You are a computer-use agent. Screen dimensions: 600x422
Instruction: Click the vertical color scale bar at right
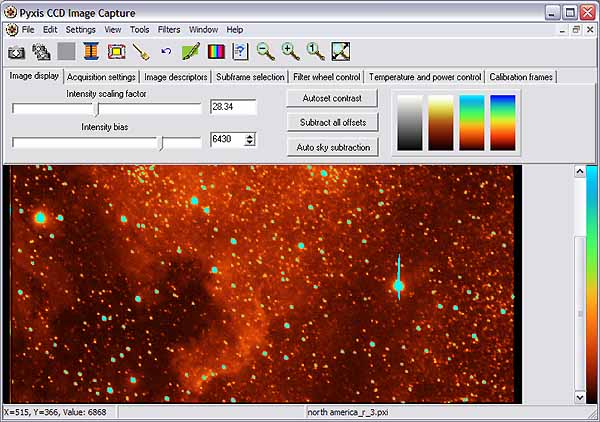click(x=592, y=284)
